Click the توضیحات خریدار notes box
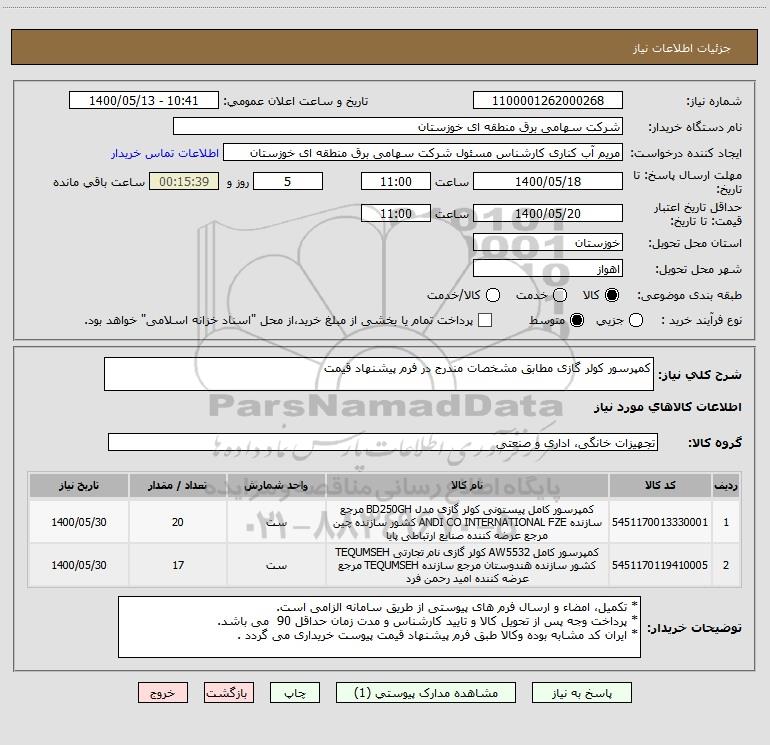The width and height of the screenshot is (770, 745). pos(379,627)
